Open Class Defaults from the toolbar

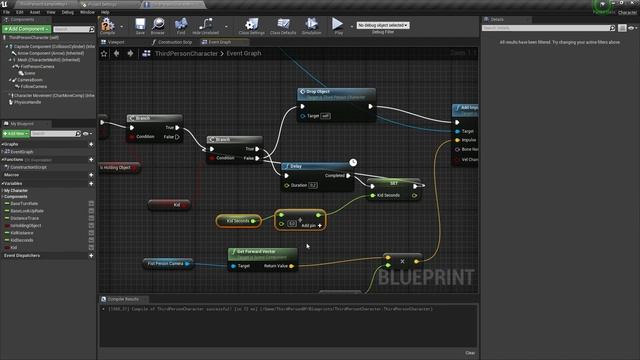click(x=283, y=25)
